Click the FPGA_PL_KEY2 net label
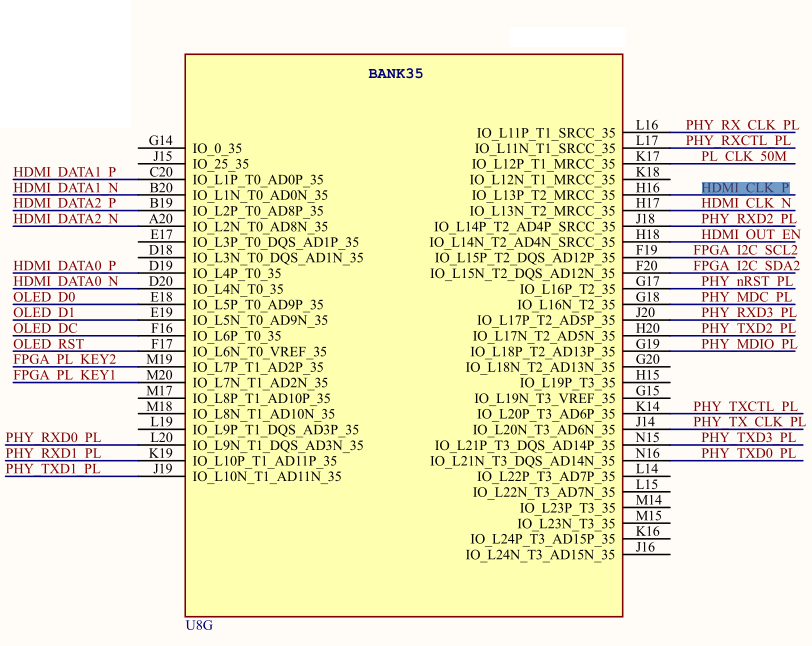 [65, 360]
